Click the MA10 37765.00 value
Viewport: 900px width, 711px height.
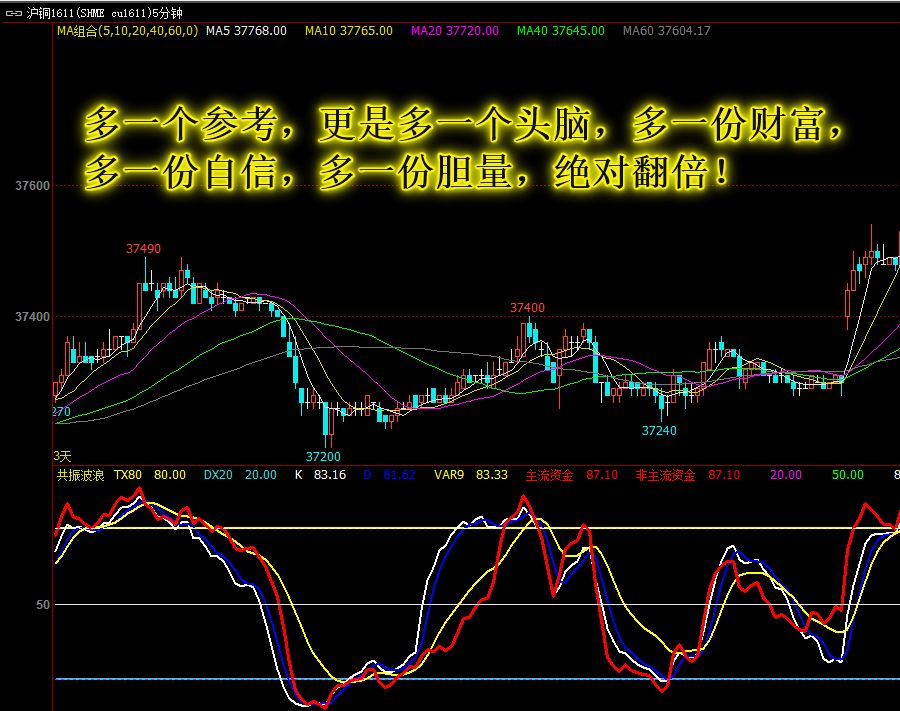[x=349, y=31]
